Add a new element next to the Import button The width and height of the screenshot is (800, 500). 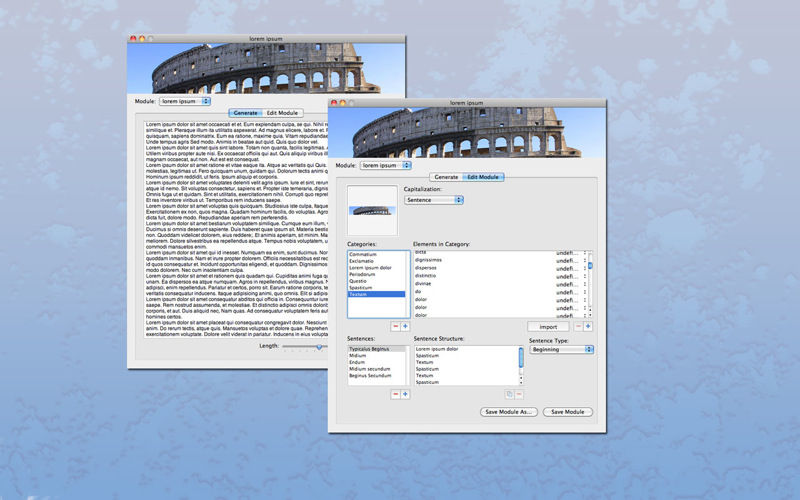pyautogui.click(x=588, y=327)
